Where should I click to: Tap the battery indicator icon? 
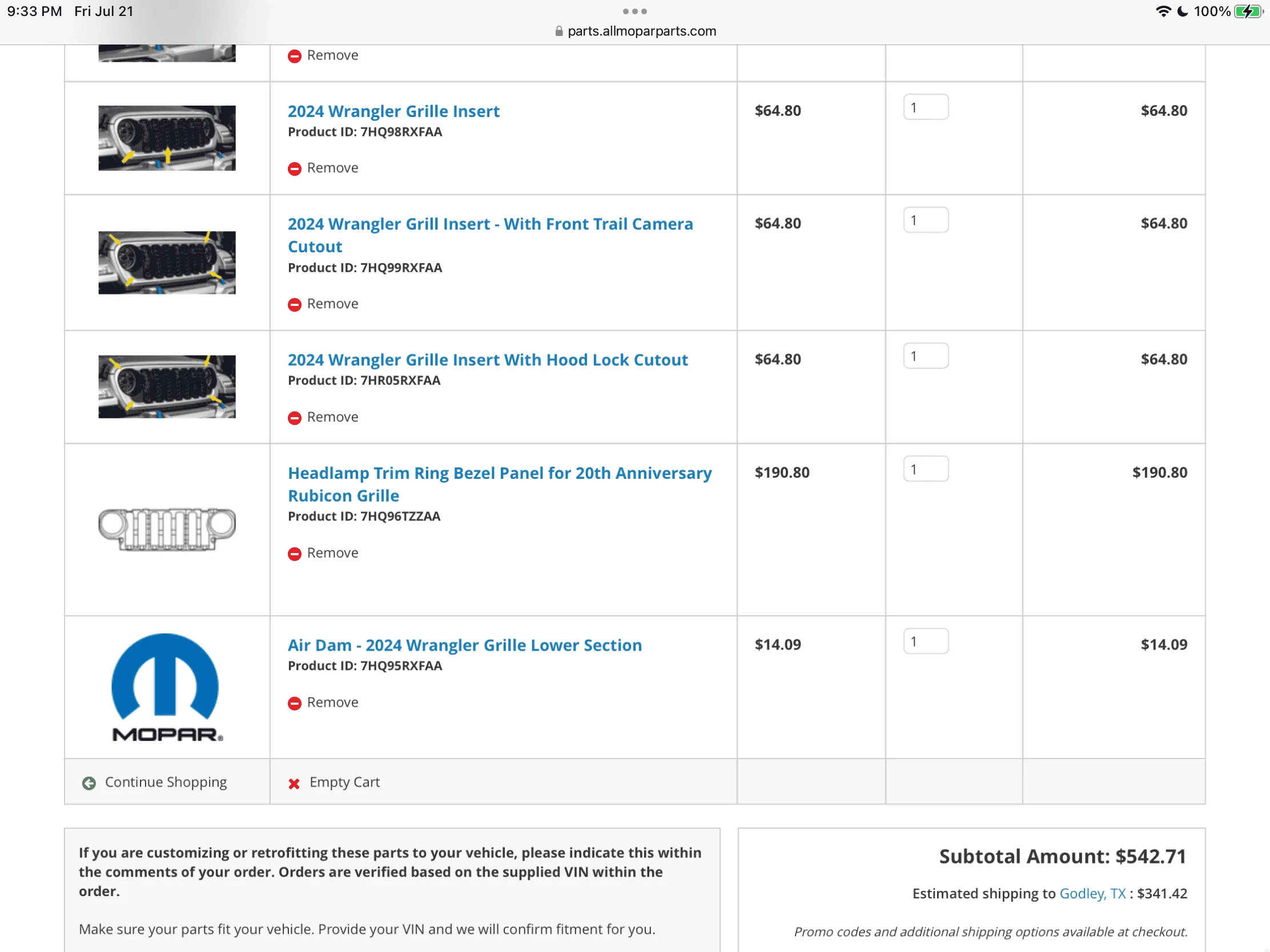(x=1249, y=11)
